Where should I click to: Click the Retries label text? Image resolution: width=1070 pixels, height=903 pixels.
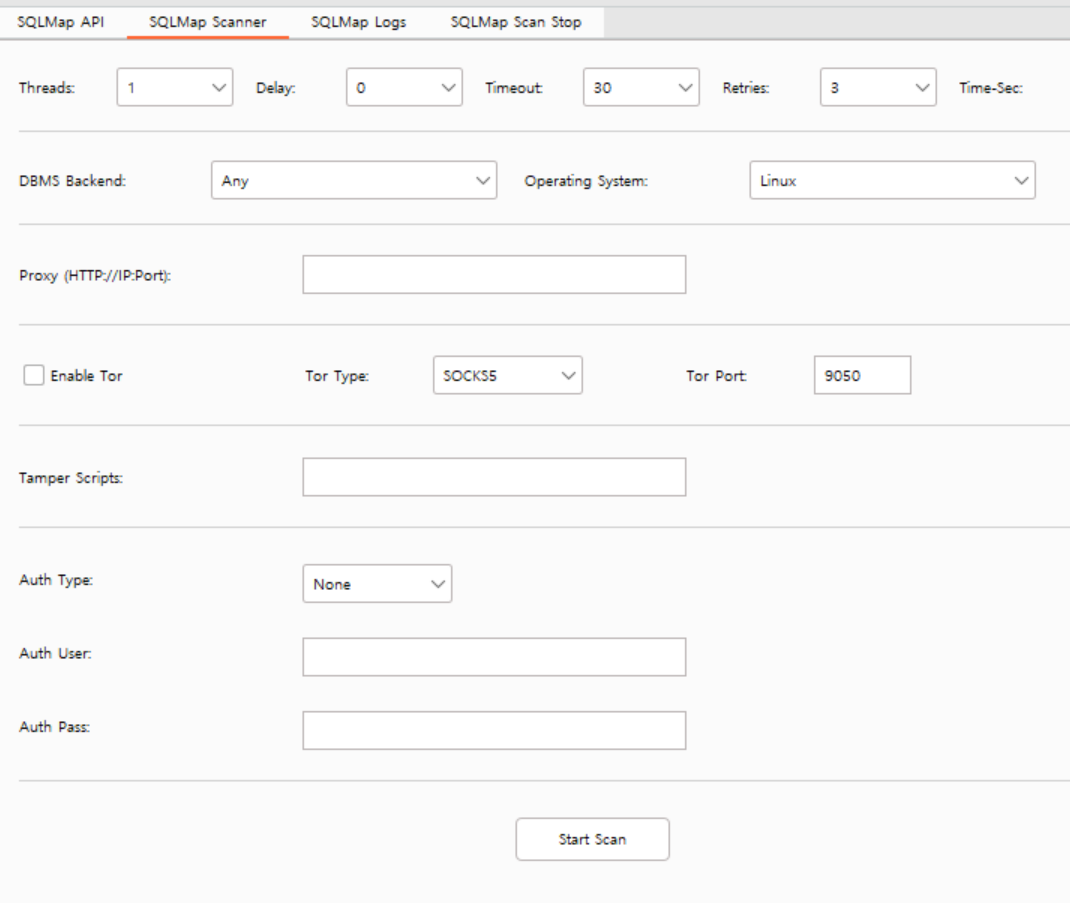746,88
